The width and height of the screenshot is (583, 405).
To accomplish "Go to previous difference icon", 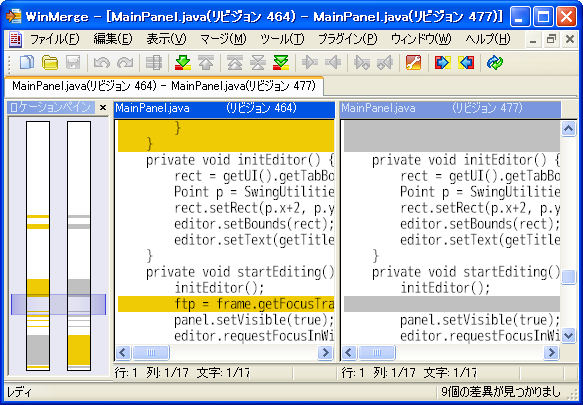I will (206, 62).
